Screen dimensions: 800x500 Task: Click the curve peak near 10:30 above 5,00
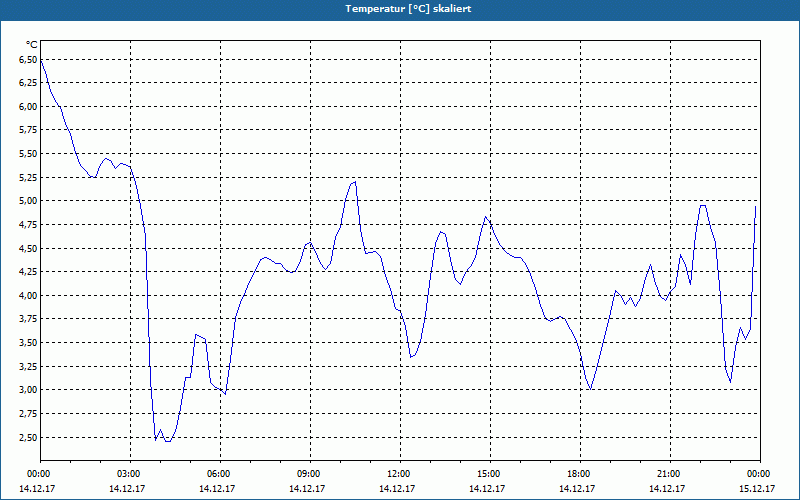tap(354, 182)
